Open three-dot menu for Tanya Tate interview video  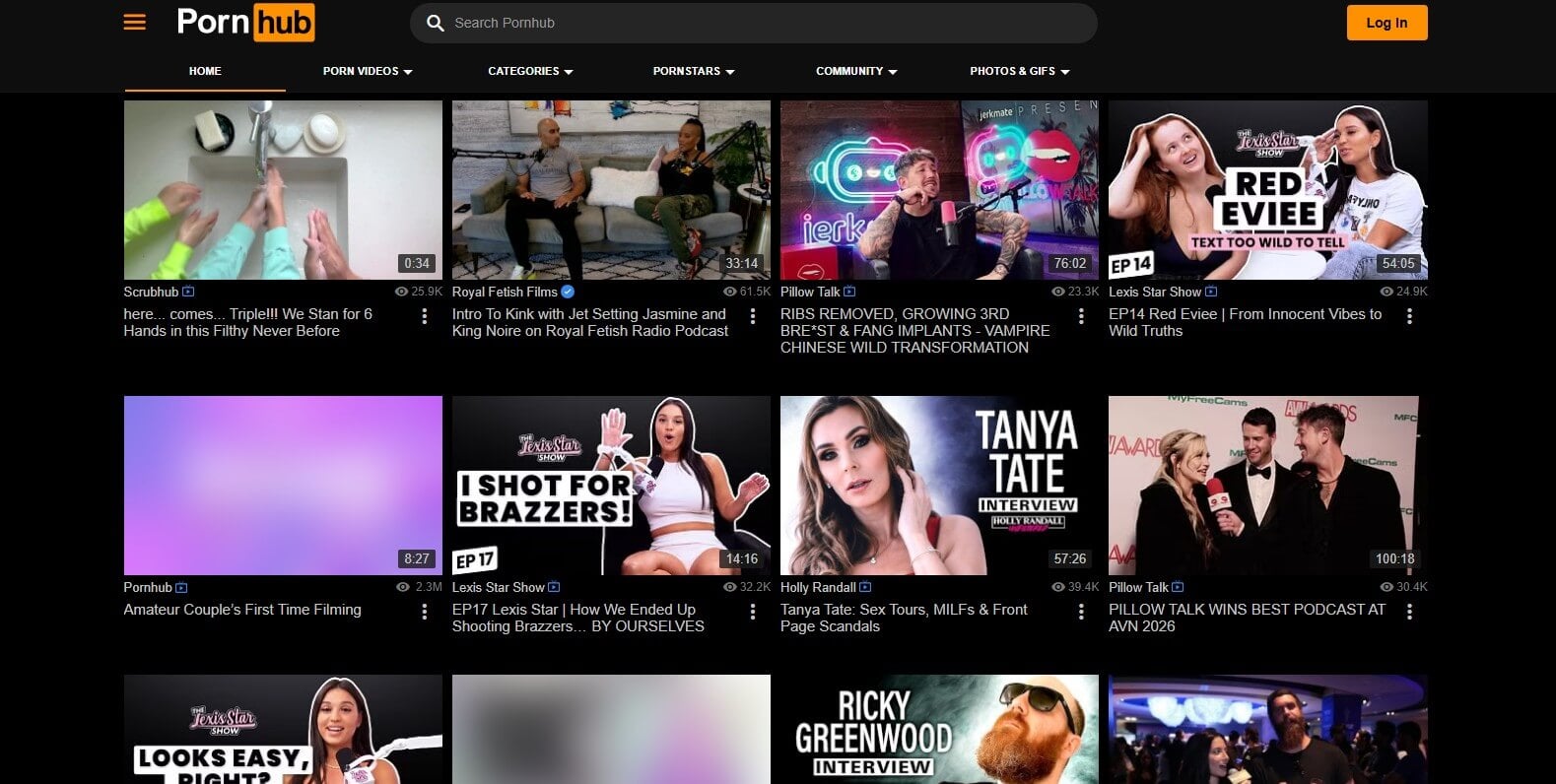click(1081, 612)
